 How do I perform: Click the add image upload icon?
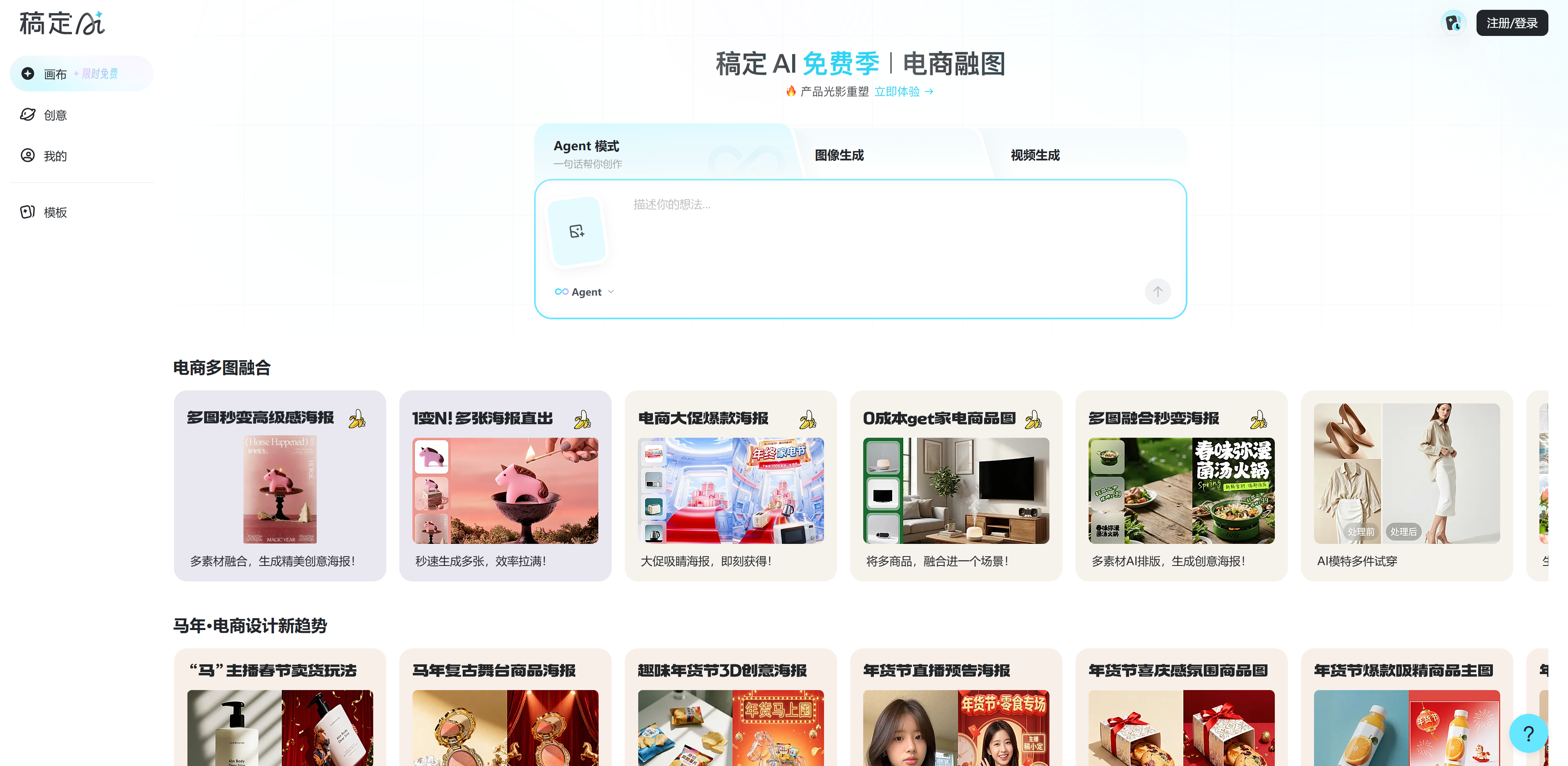click(x=577, y=232)
